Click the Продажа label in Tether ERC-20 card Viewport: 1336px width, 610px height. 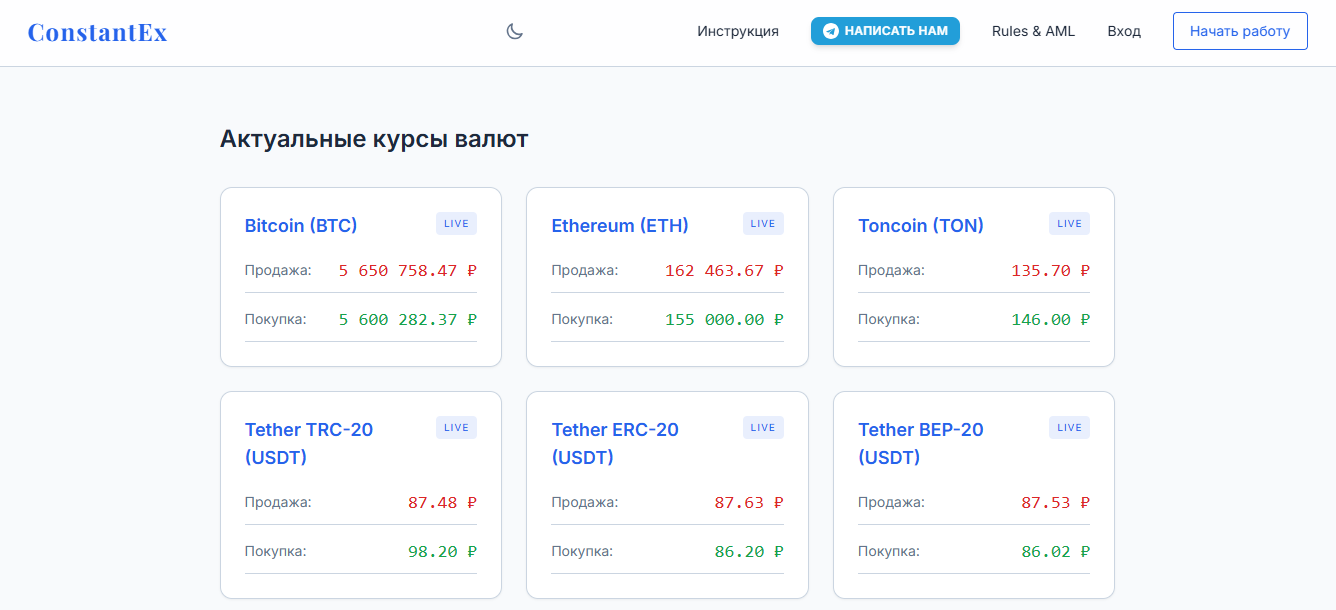585,502
